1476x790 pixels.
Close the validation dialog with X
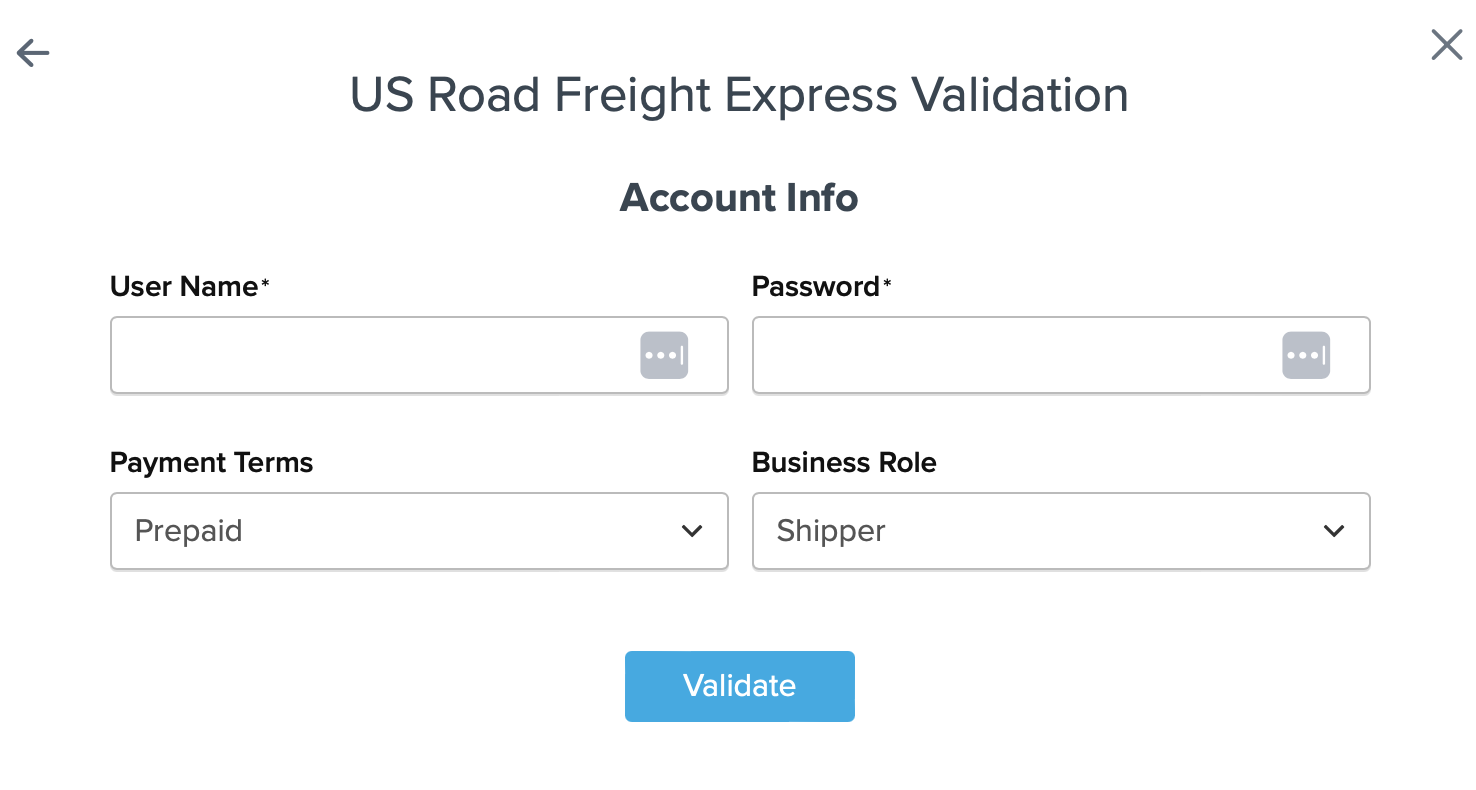[1446, 45]
